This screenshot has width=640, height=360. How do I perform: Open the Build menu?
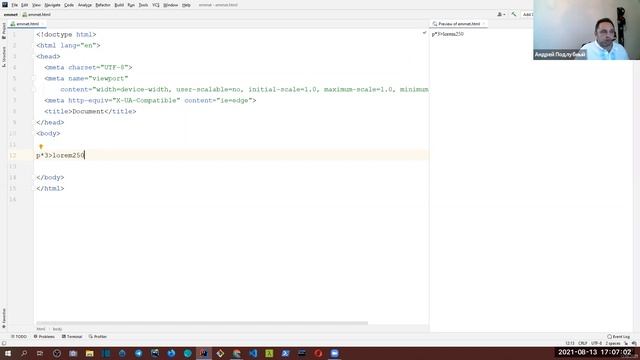pos(119,5)
